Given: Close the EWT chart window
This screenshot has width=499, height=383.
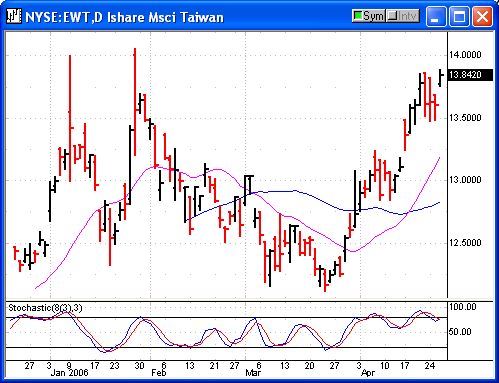Looking at the screenshot, I should (482, 17).
